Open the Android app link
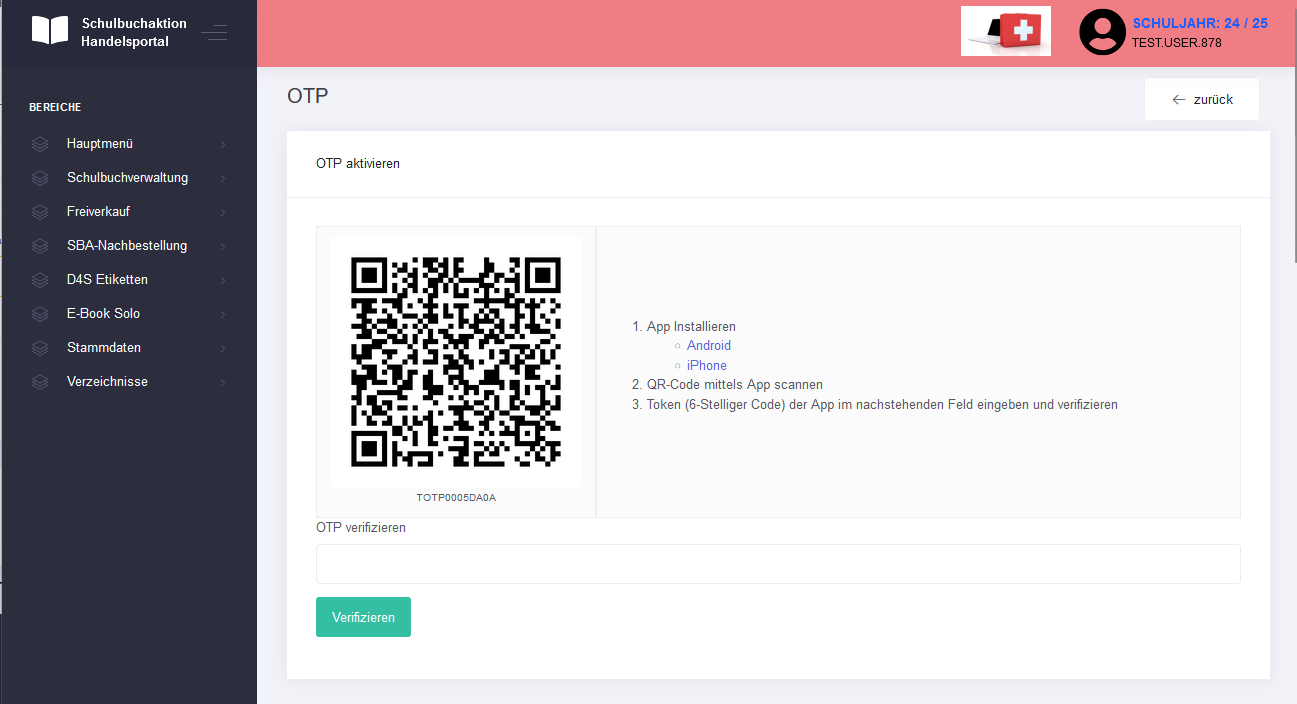The width and height of the screenshot is (1297, 704). click(709, 346)
